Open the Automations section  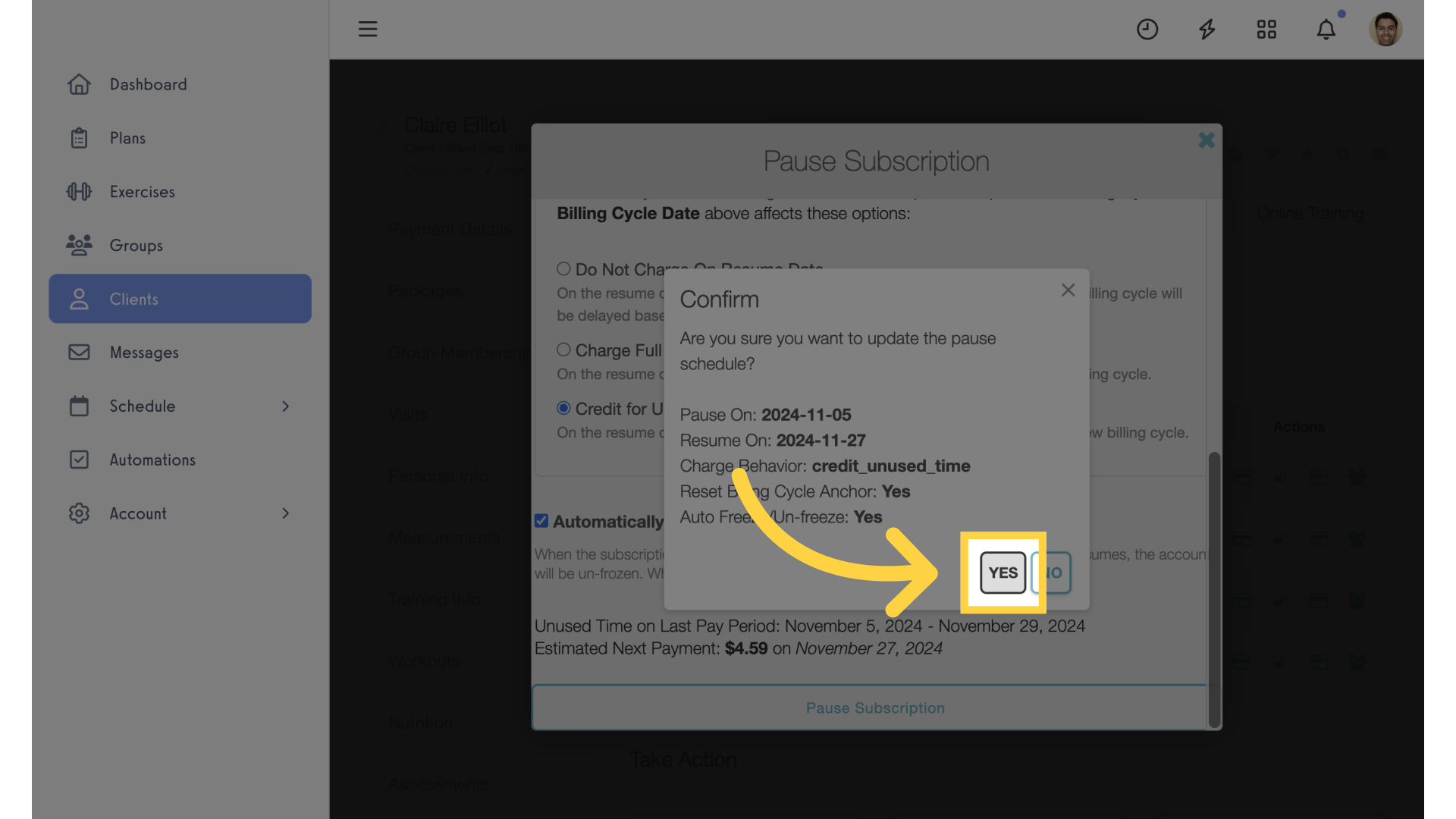coord(152,460)
